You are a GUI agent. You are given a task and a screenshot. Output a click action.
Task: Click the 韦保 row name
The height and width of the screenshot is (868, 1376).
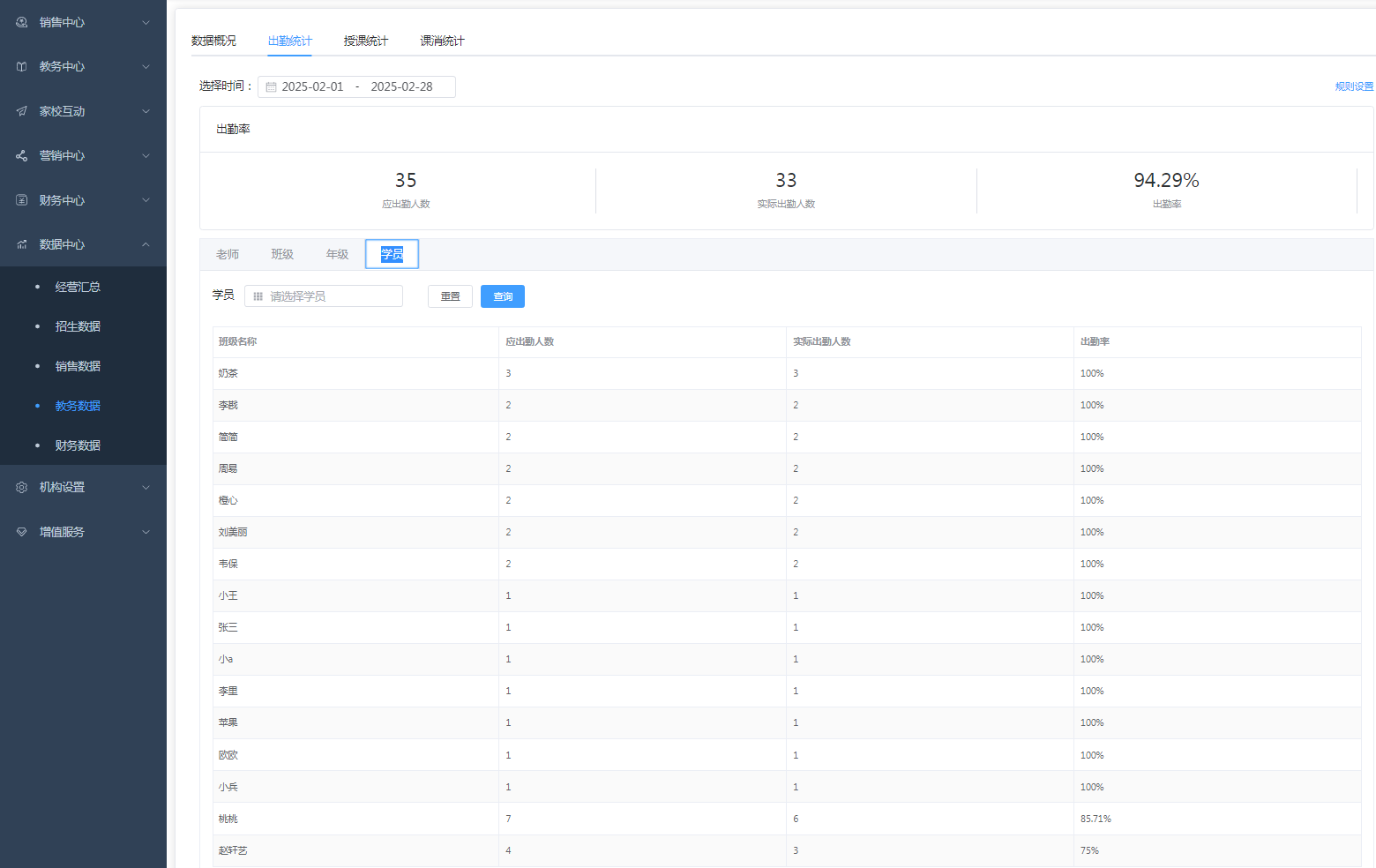[228, 564]
